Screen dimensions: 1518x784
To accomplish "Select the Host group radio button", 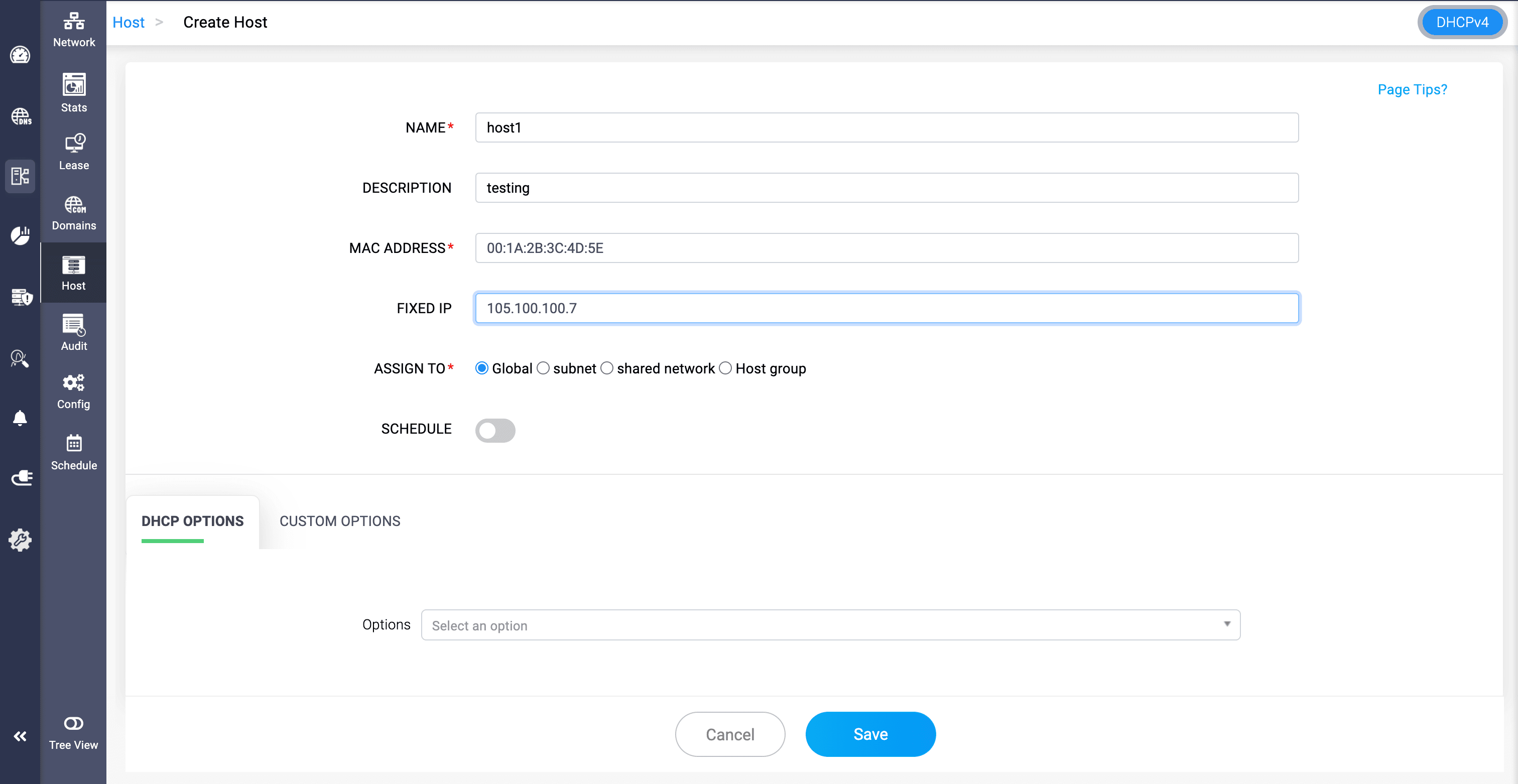I will [725, 368].
